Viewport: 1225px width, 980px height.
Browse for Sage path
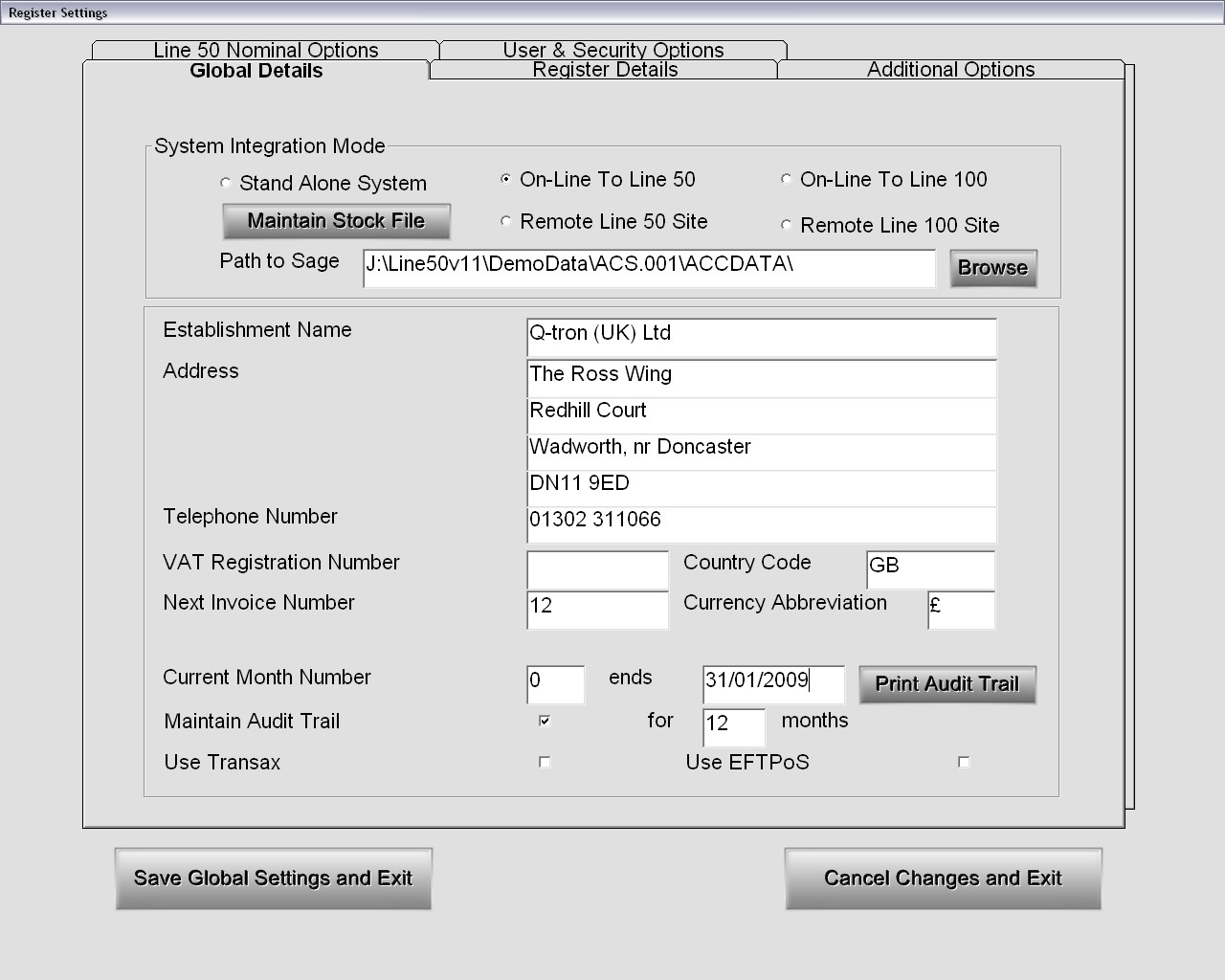point(993,268)
